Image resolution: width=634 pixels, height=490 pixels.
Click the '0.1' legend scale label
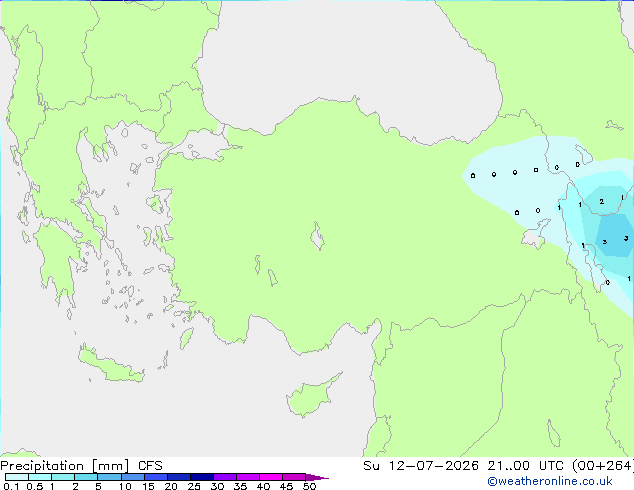click(11, 486)
